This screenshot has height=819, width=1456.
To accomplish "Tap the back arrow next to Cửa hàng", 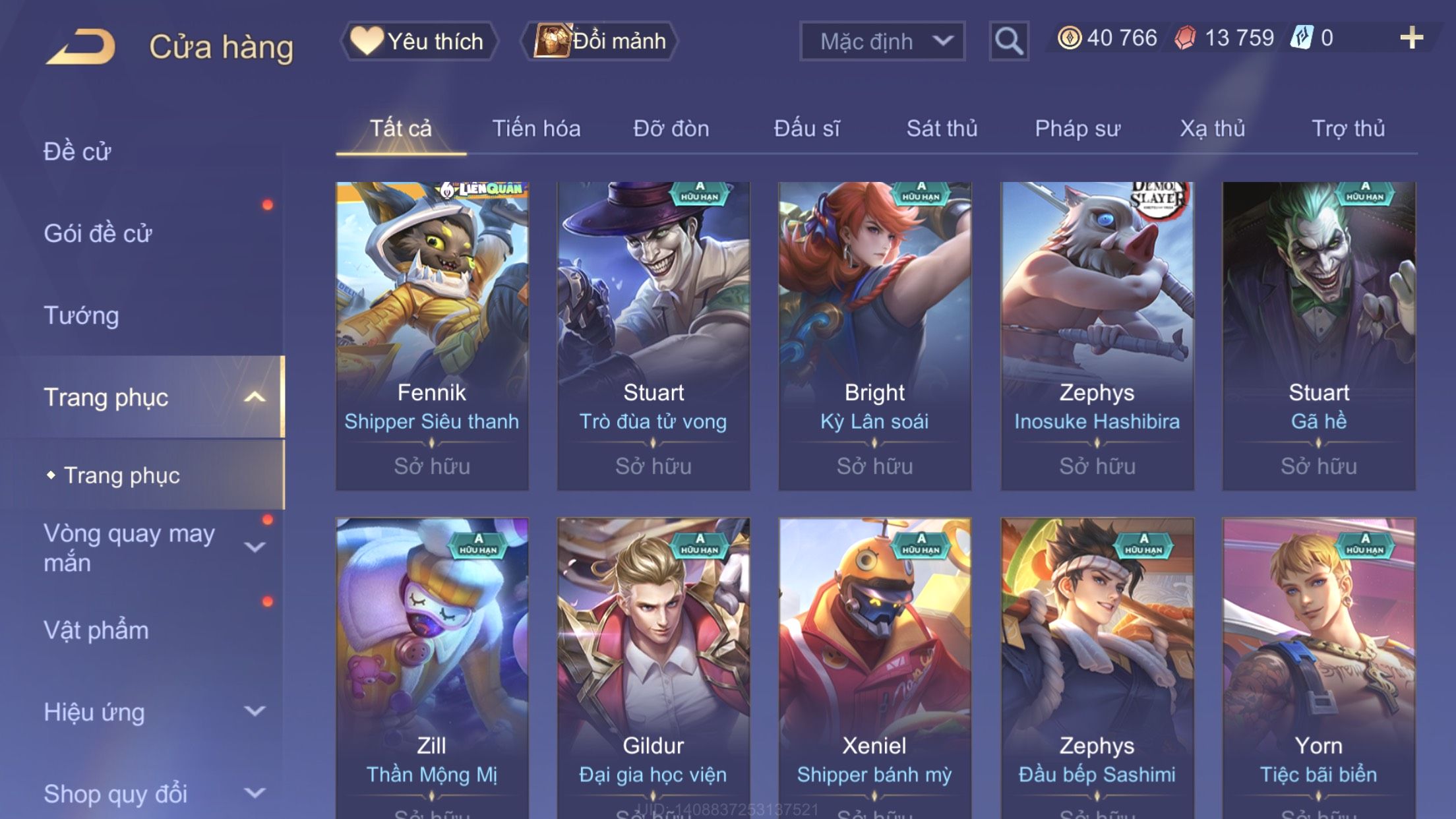I will (x=80, y=46).
